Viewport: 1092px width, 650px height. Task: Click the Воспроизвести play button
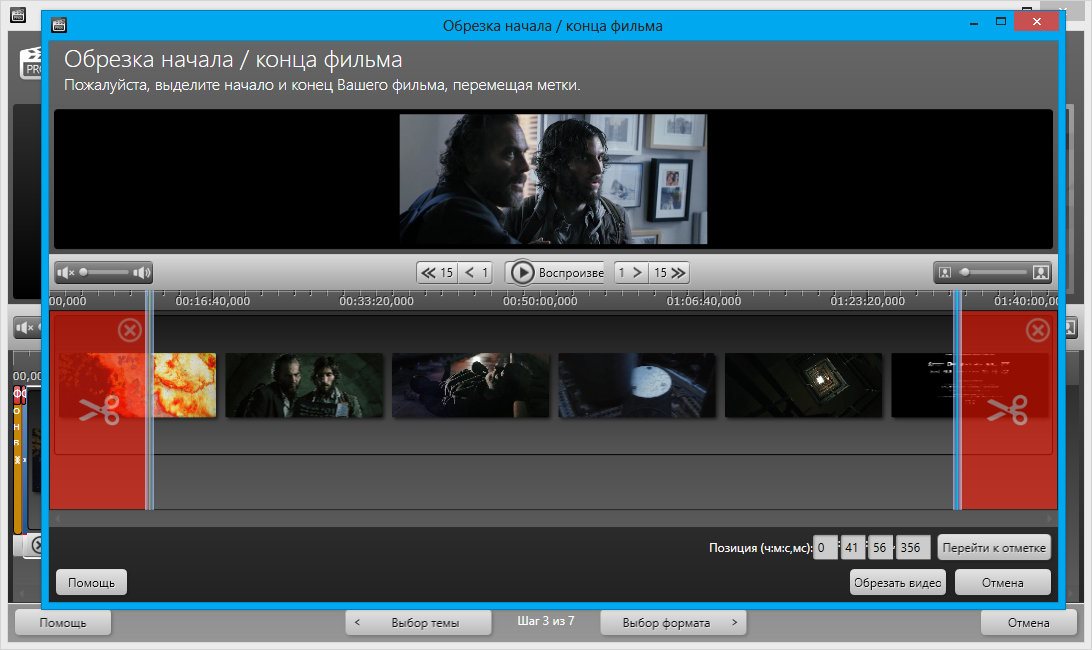(555, 272)
